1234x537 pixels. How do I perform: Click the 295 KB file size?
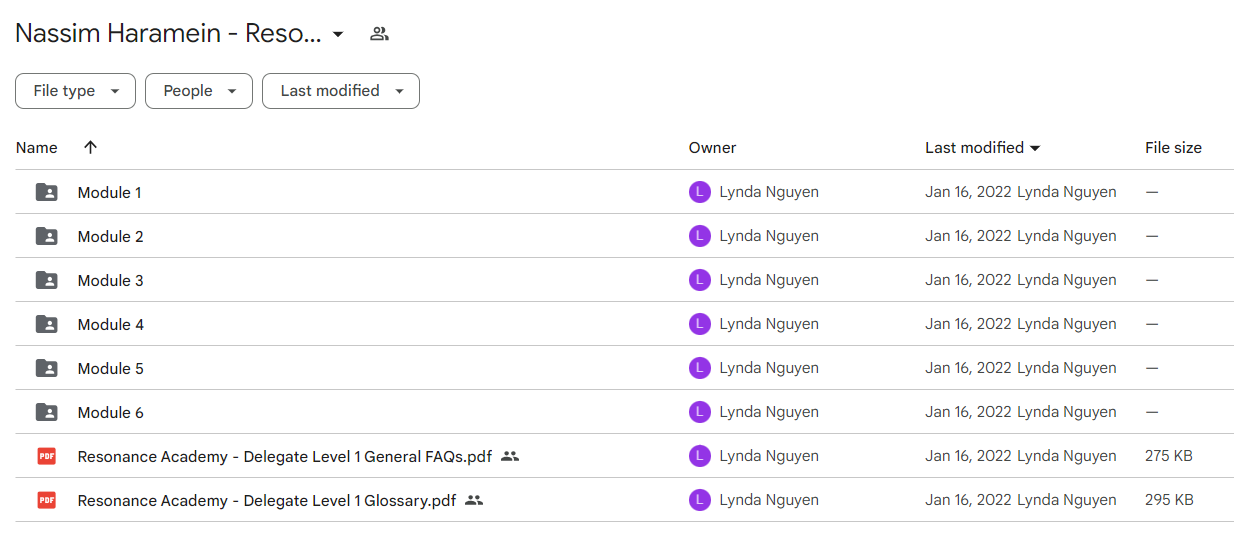point(1169,500)
